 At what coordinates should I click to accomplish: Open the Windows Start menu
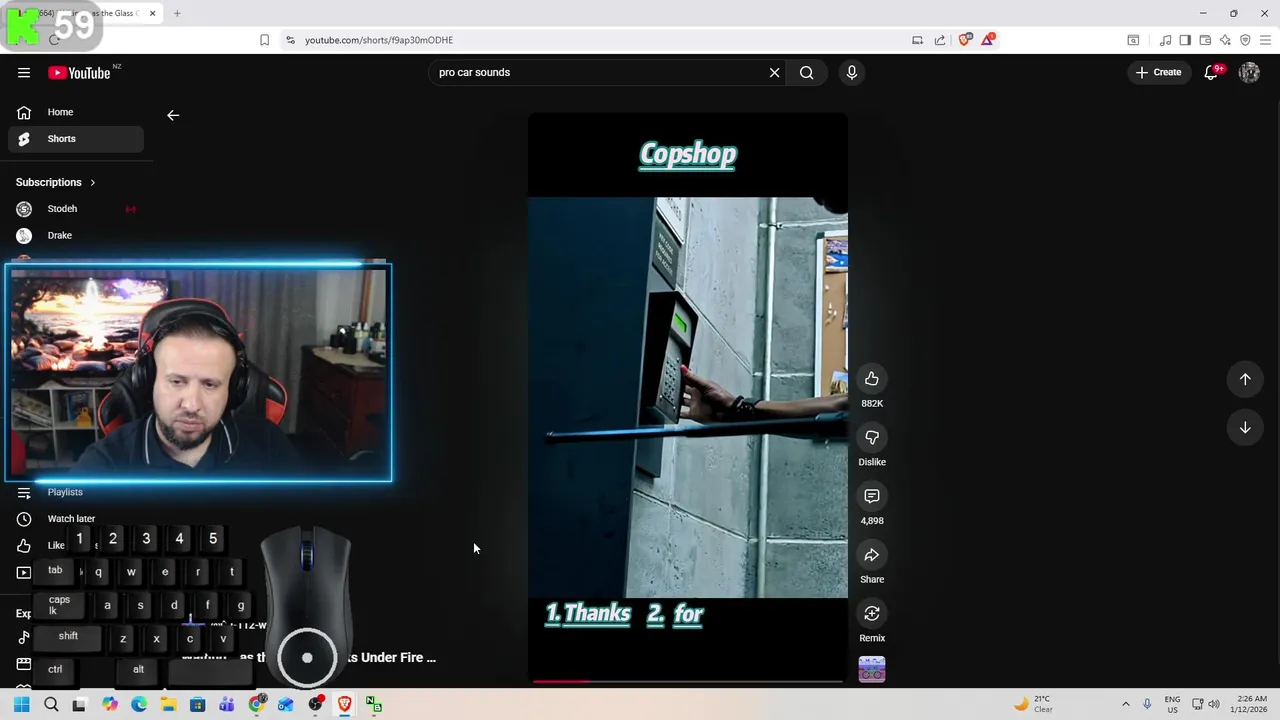coord(22,704)
